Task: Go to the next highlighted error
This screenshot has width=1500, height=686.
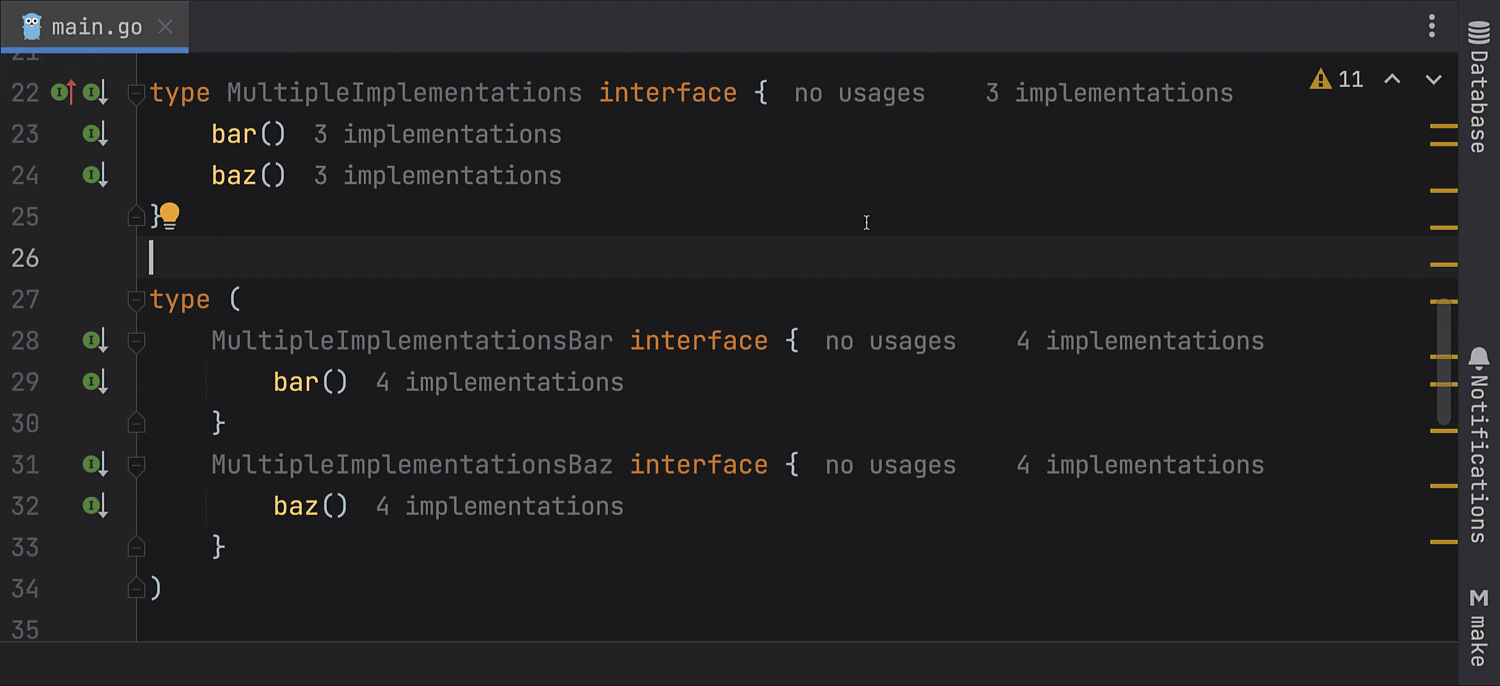Action: point(1433,80)
